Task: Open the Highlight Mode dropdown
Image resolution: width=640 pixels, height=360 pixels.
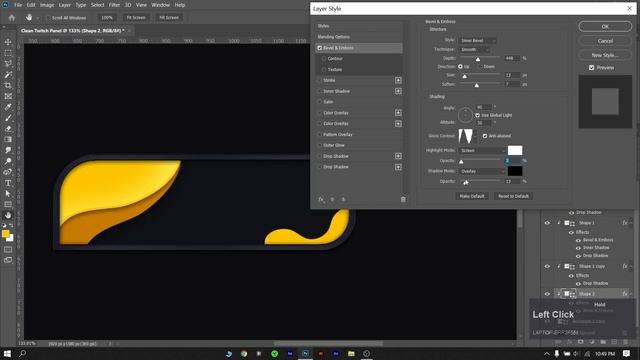Action: 482,151
